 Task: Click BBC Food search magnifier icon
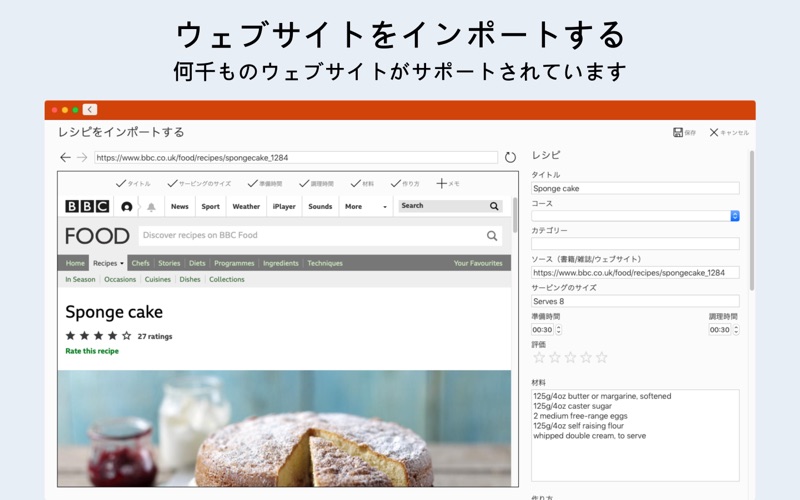[492, 236]
